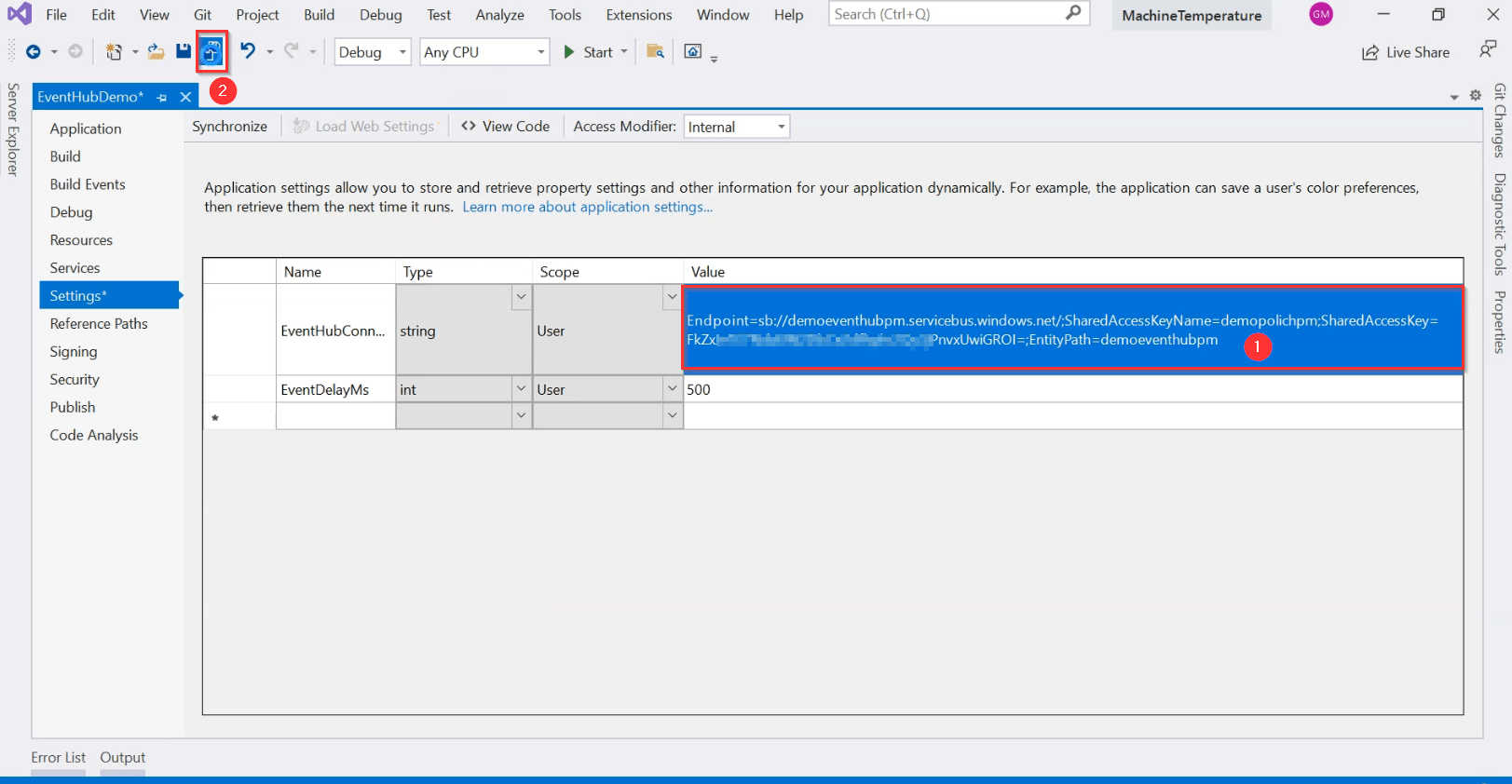1512x784 pixels.
Task: Open Learn more about application settings link
Action: point(587,208)
